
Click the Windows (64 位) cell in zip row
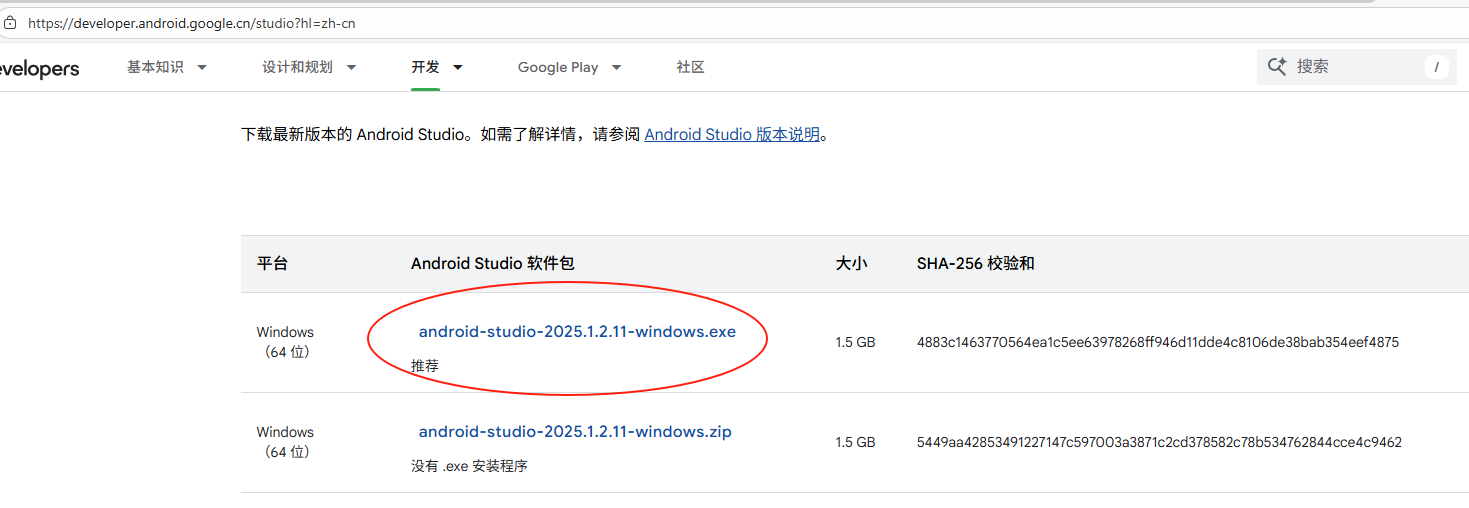coord(285,442)
